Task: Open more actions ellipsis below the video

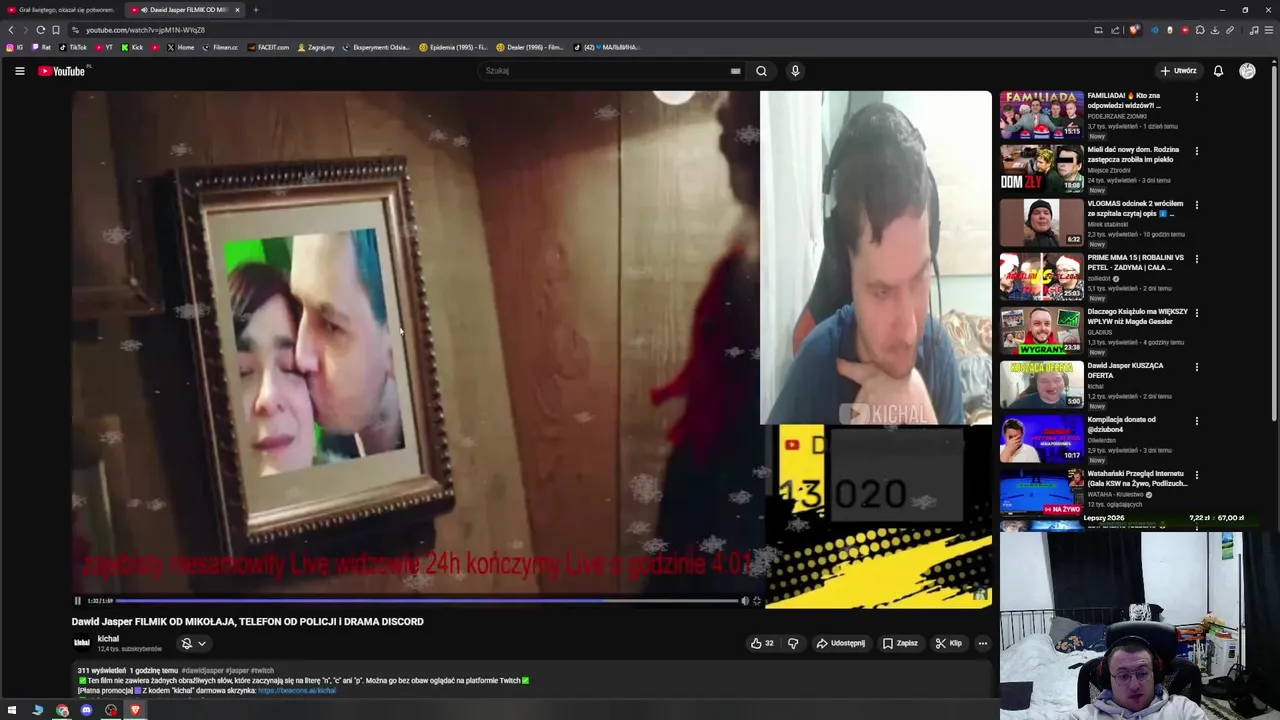Action: click(983, 643)
